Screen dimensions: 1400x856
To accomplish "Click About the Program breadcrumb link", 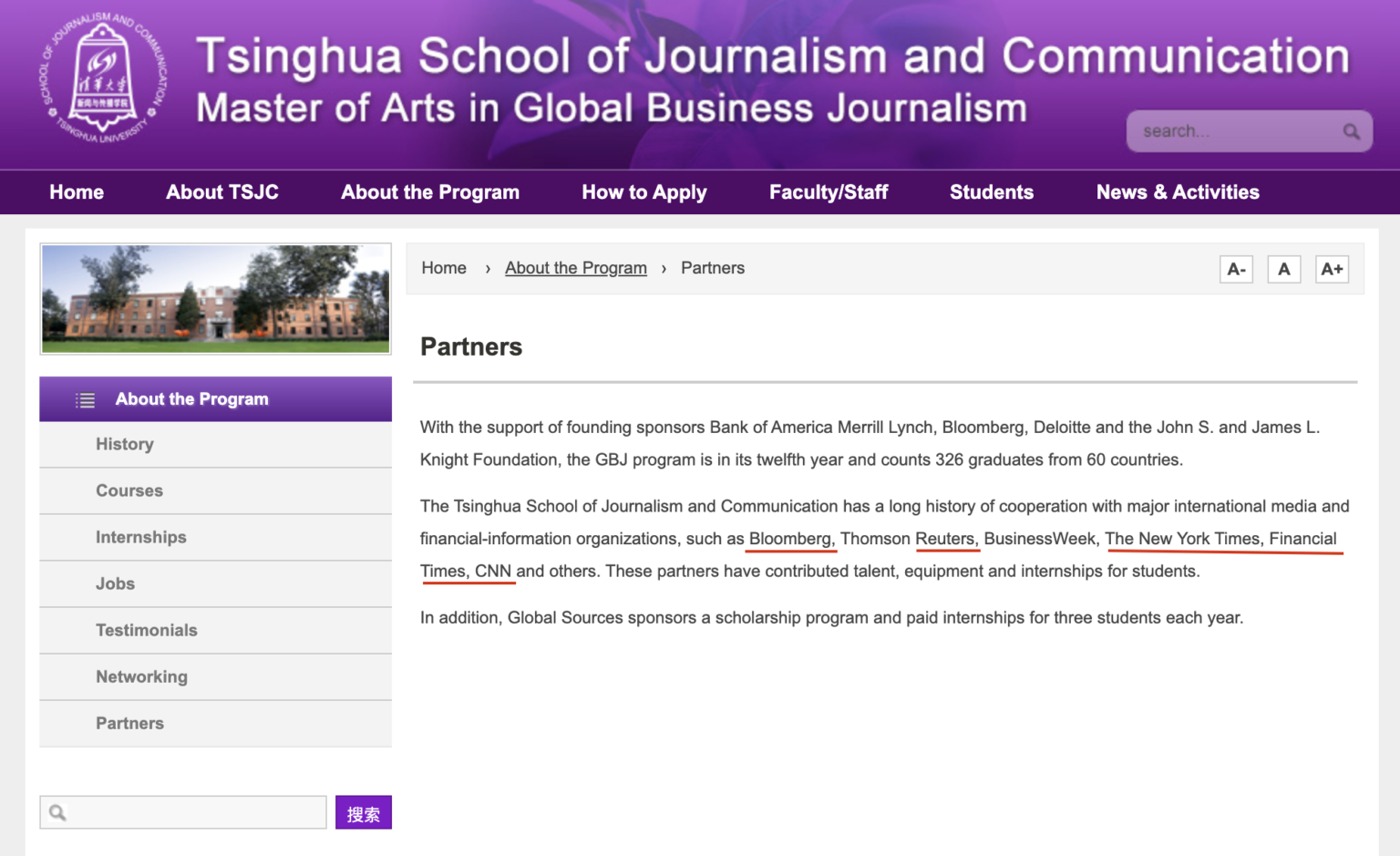I will coord(575,268).
